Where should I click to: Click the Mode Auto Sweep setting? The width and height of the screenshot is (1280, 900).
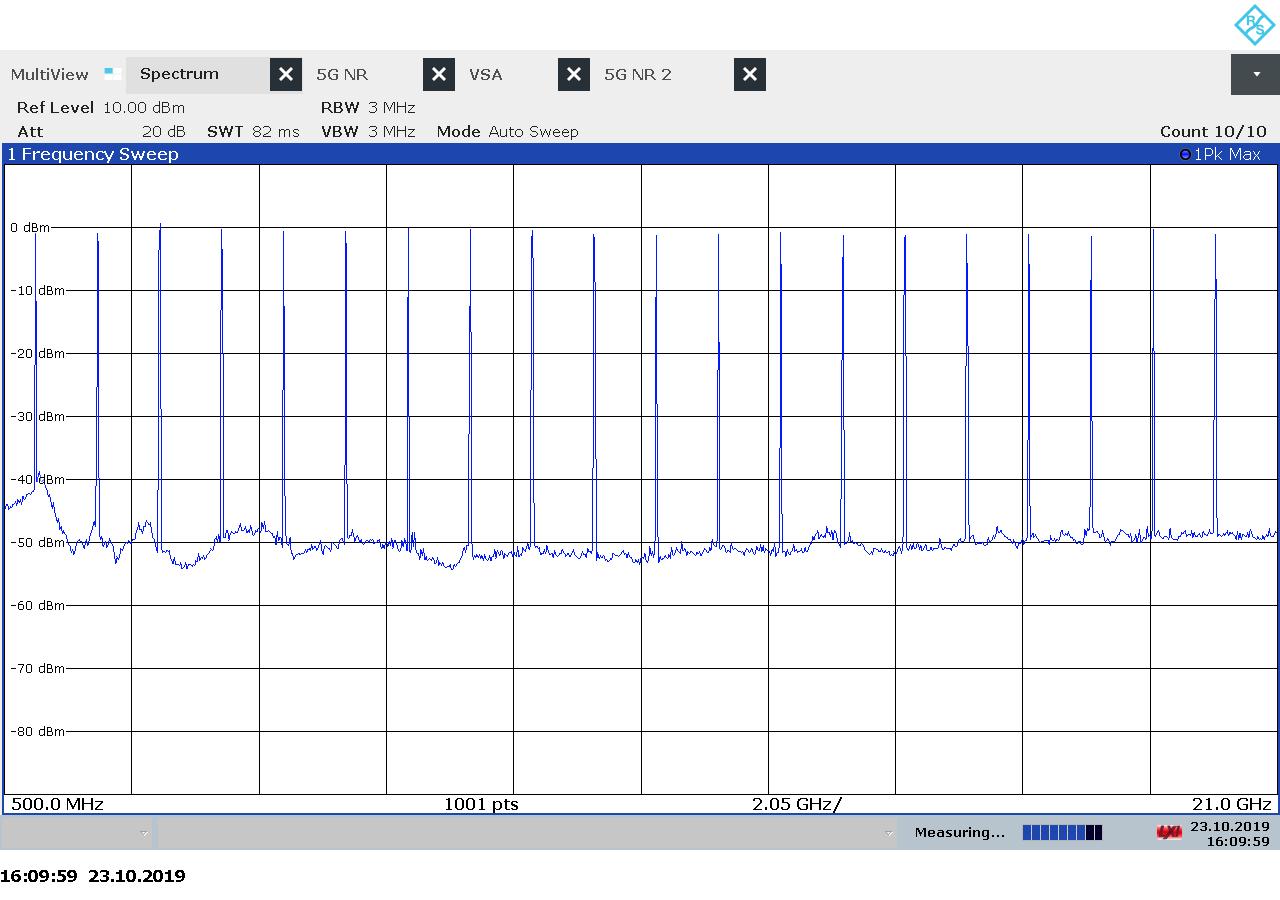pyautogui.click(x=507, y=132)
